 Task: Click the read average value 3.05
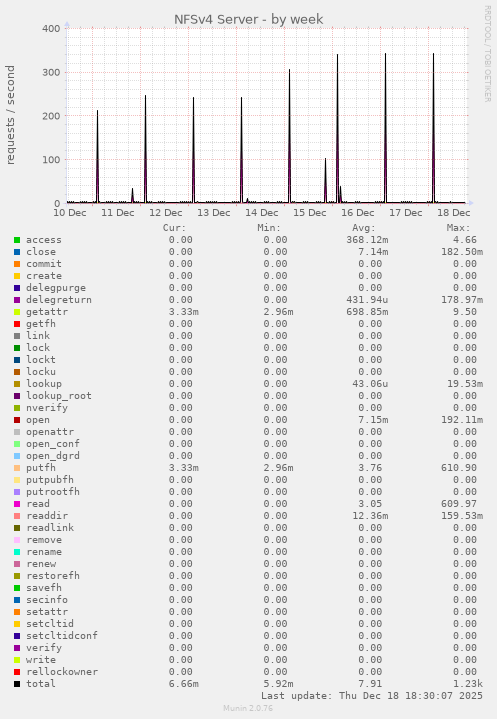(370, 504)
